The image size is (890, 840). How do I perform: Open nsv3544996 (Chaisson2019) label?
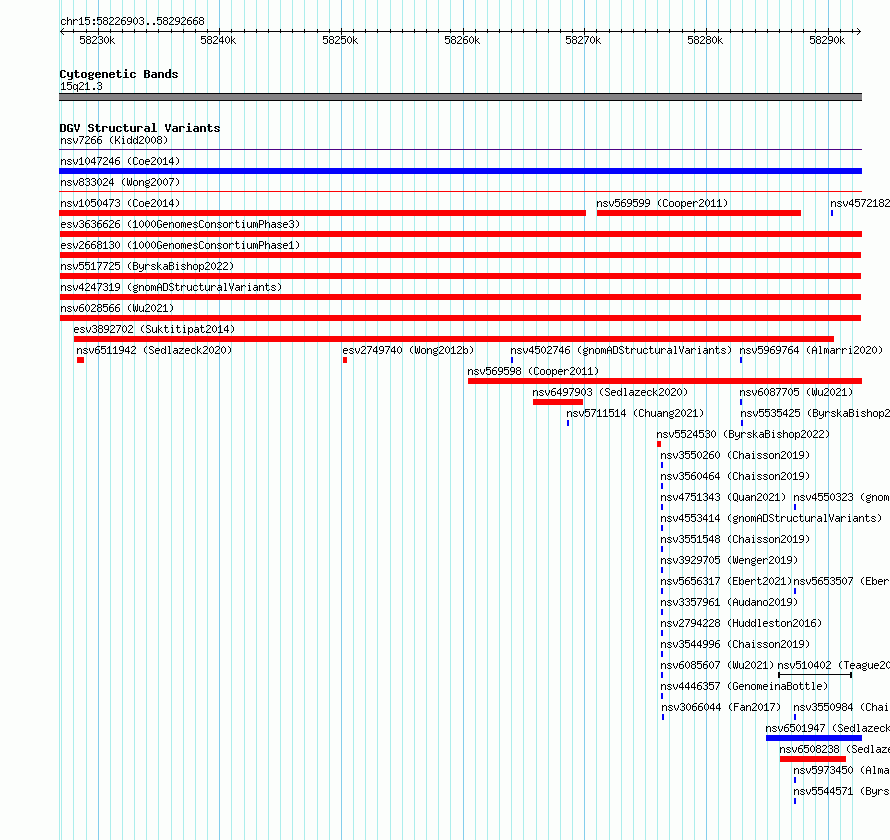tap(735, 644)
